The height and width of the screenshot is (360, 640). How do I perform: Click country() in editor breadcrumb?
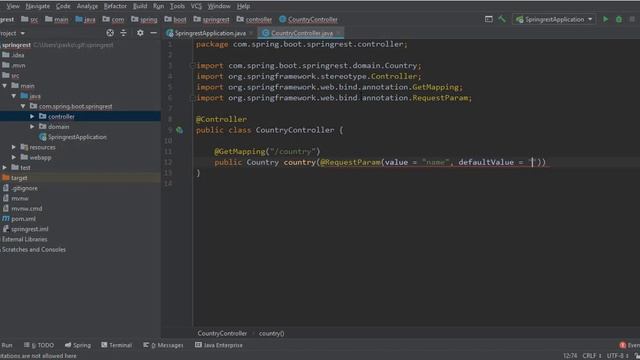(271, 333)
